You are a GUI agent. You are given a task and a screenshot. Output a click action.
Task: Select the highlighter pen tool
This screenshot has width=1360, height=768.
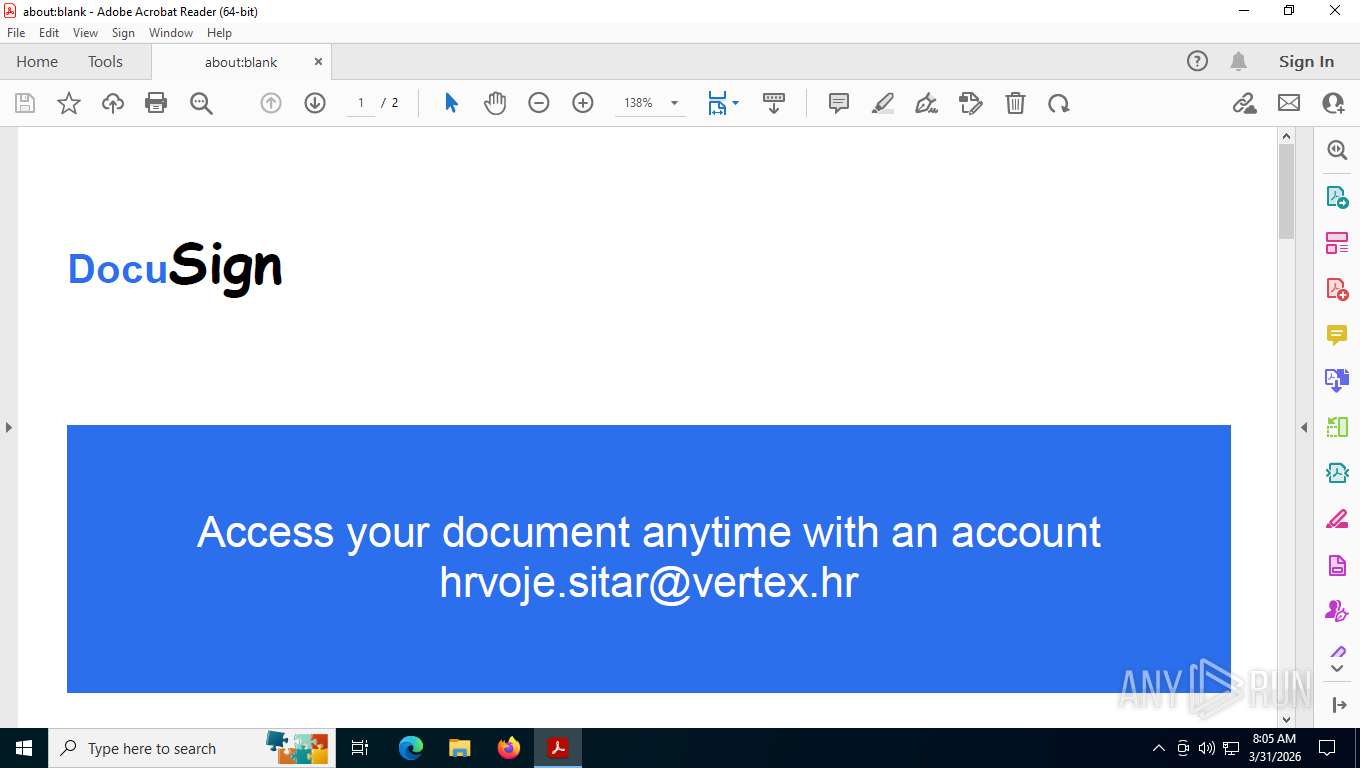click(x=883, y=103)
